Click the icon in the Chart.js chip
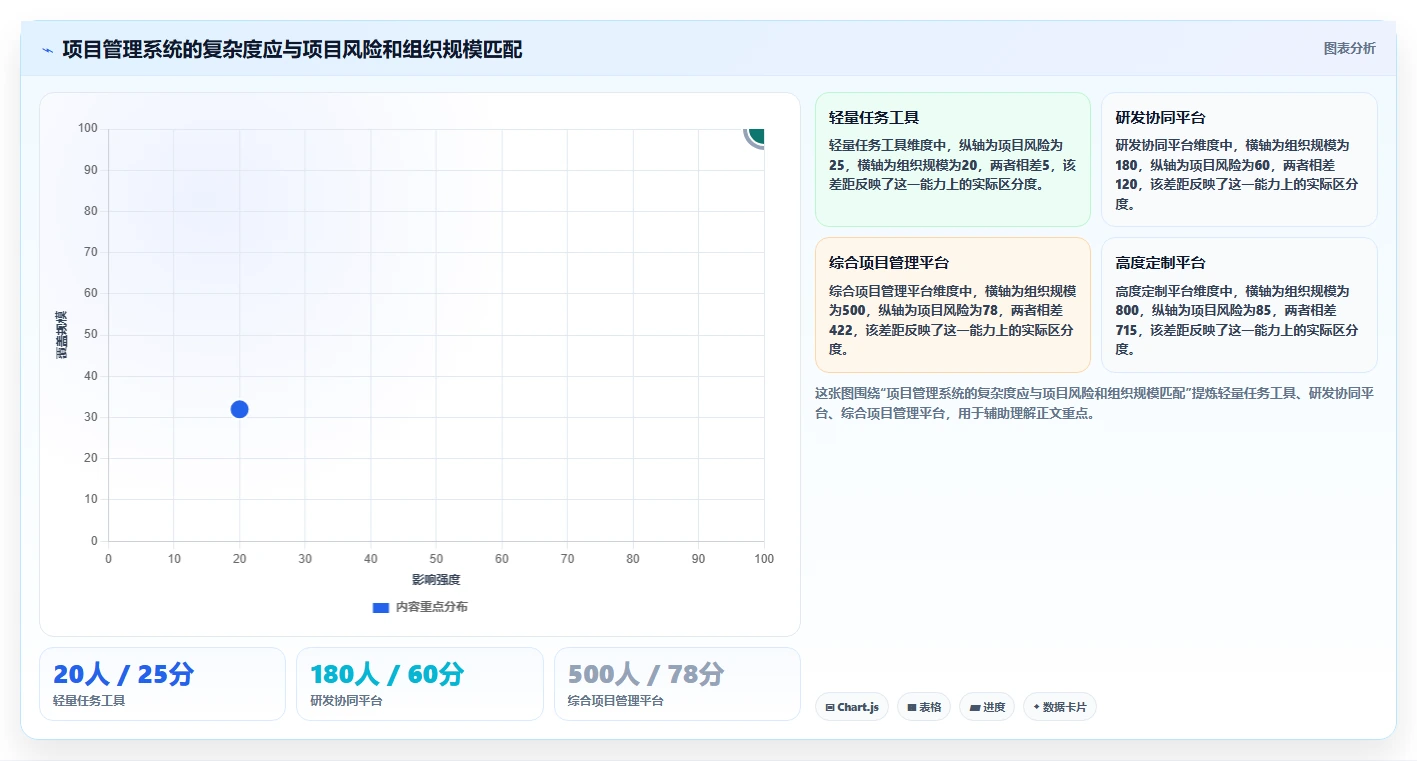Viewport: 1417px width, 761px height. [x=830, y=707]
